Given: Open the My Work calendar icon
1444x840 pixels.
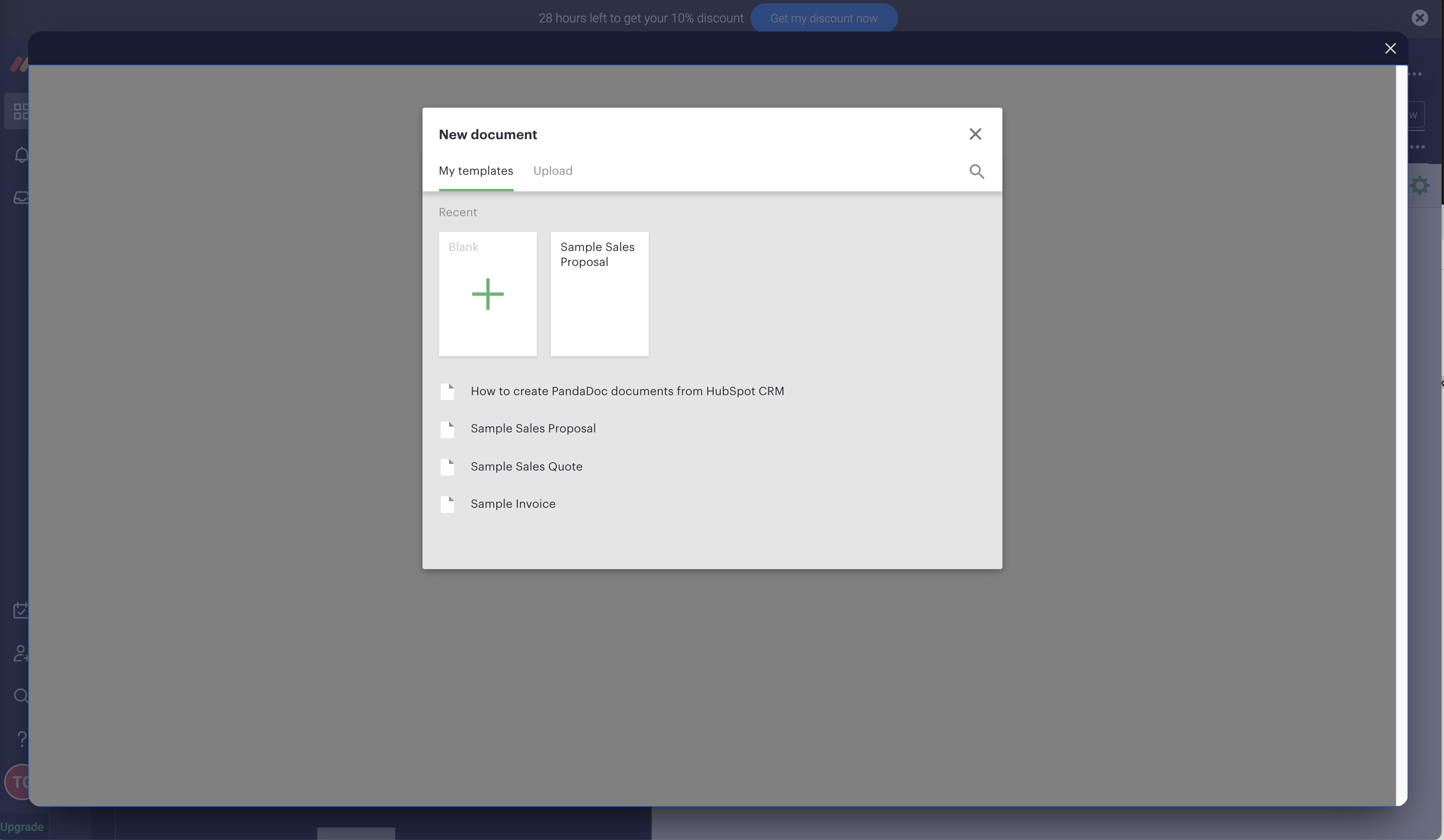Looking at the screenshot, I should [x=21, y=610].
